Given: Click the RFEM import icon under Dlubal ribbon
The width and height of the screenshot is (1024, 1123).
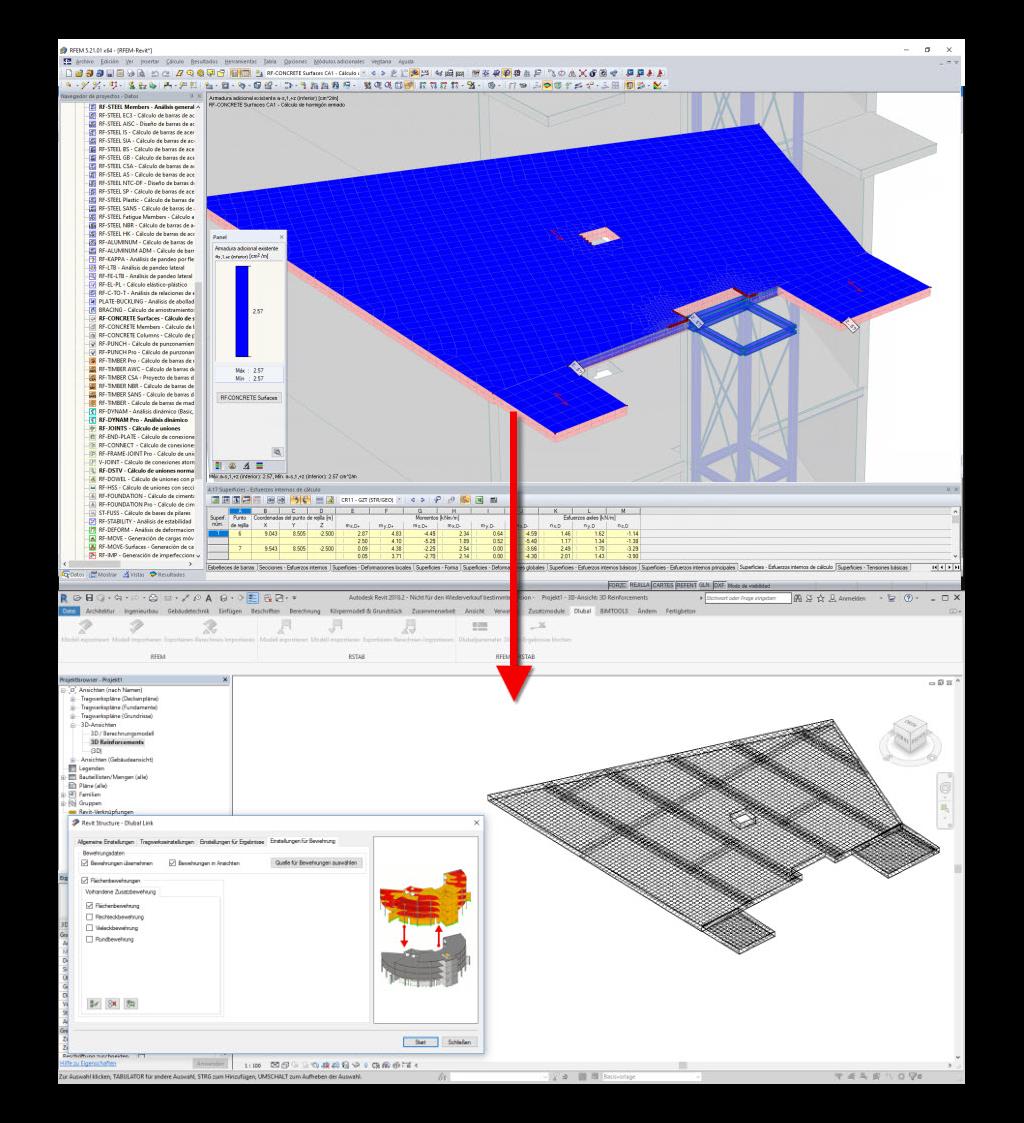Looking at the screenshot, I should point(137,626).
